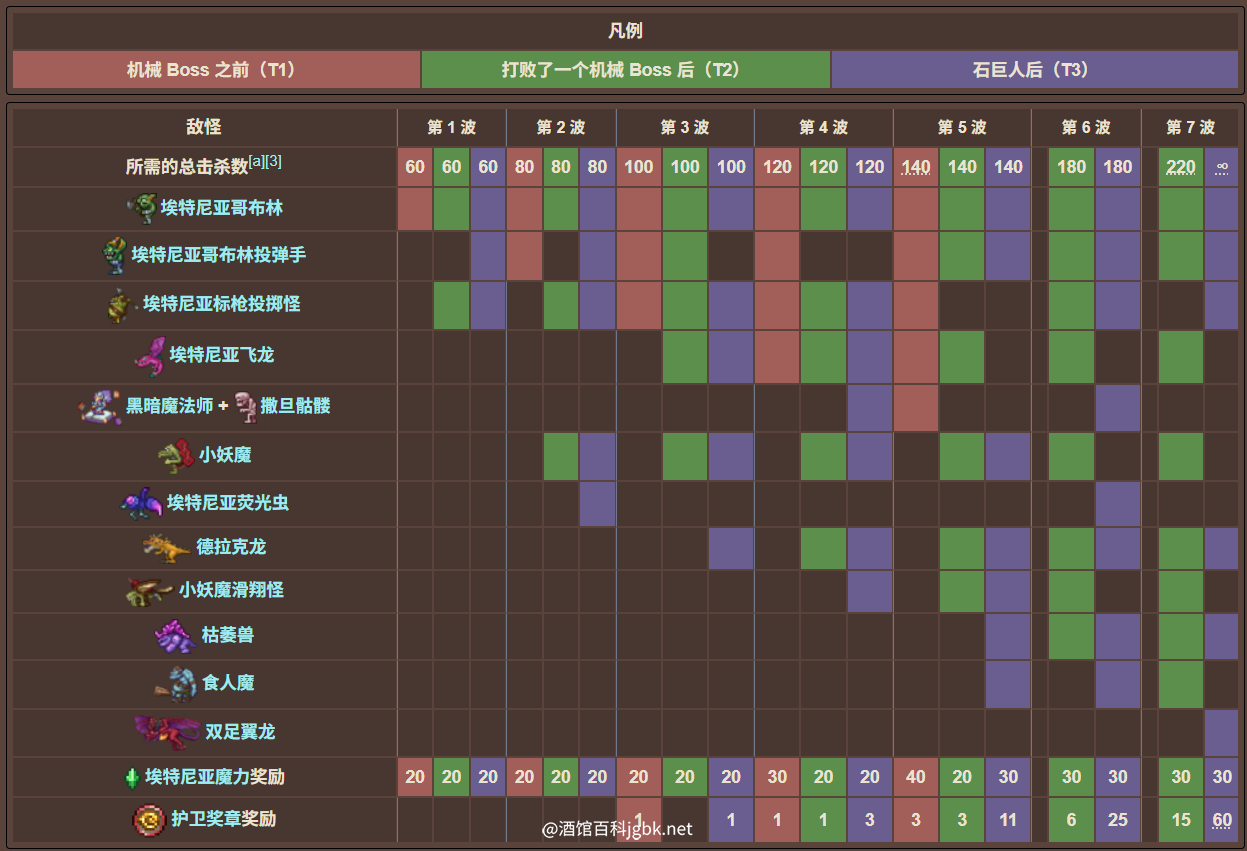Click the underlined 220 kill count cell
The height and width of the screenshot is (851, 1247).
point(1180,167)
